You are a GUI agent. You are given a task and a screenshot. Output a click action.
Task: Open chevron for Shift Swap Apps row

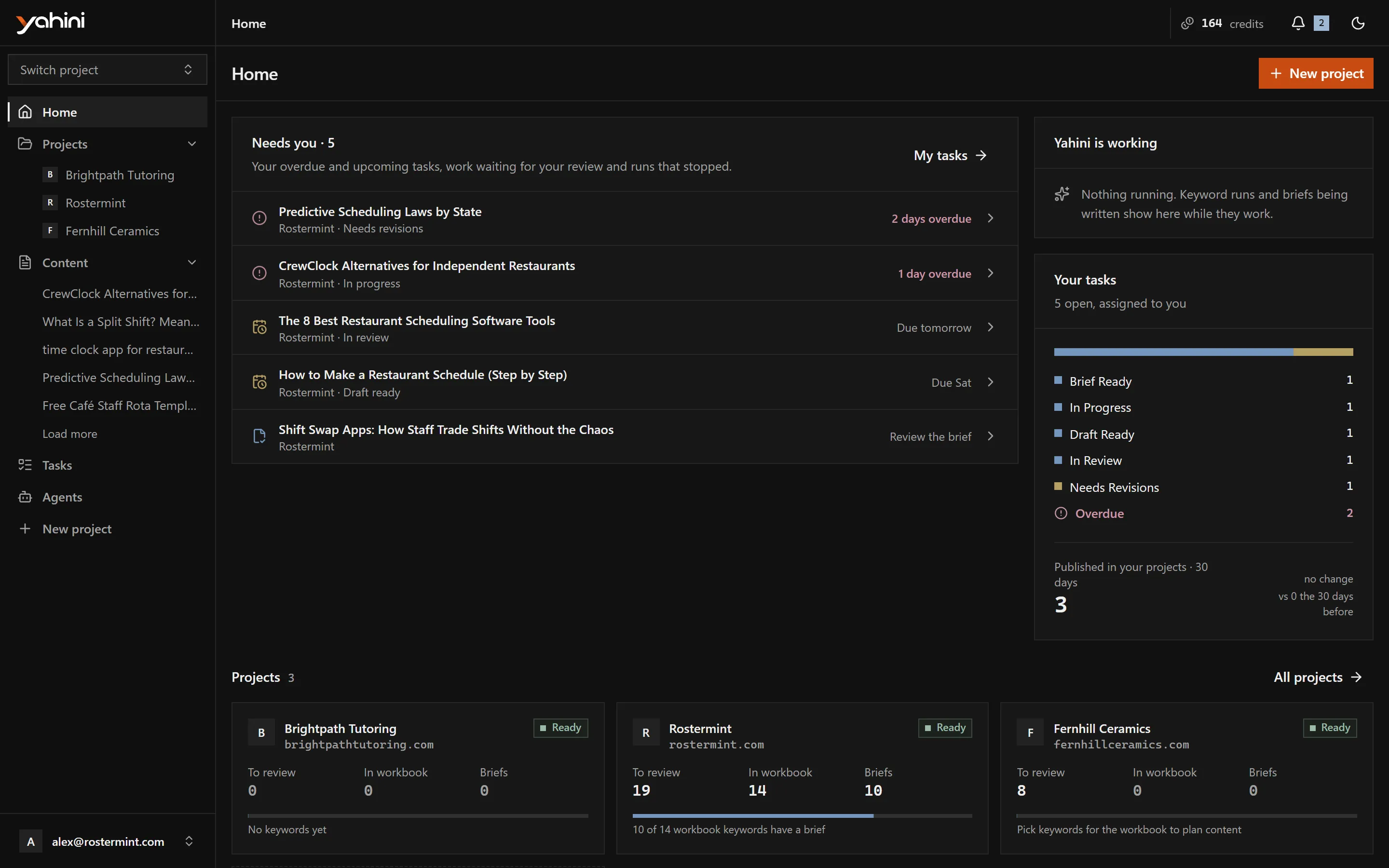(x=990, y=436)
